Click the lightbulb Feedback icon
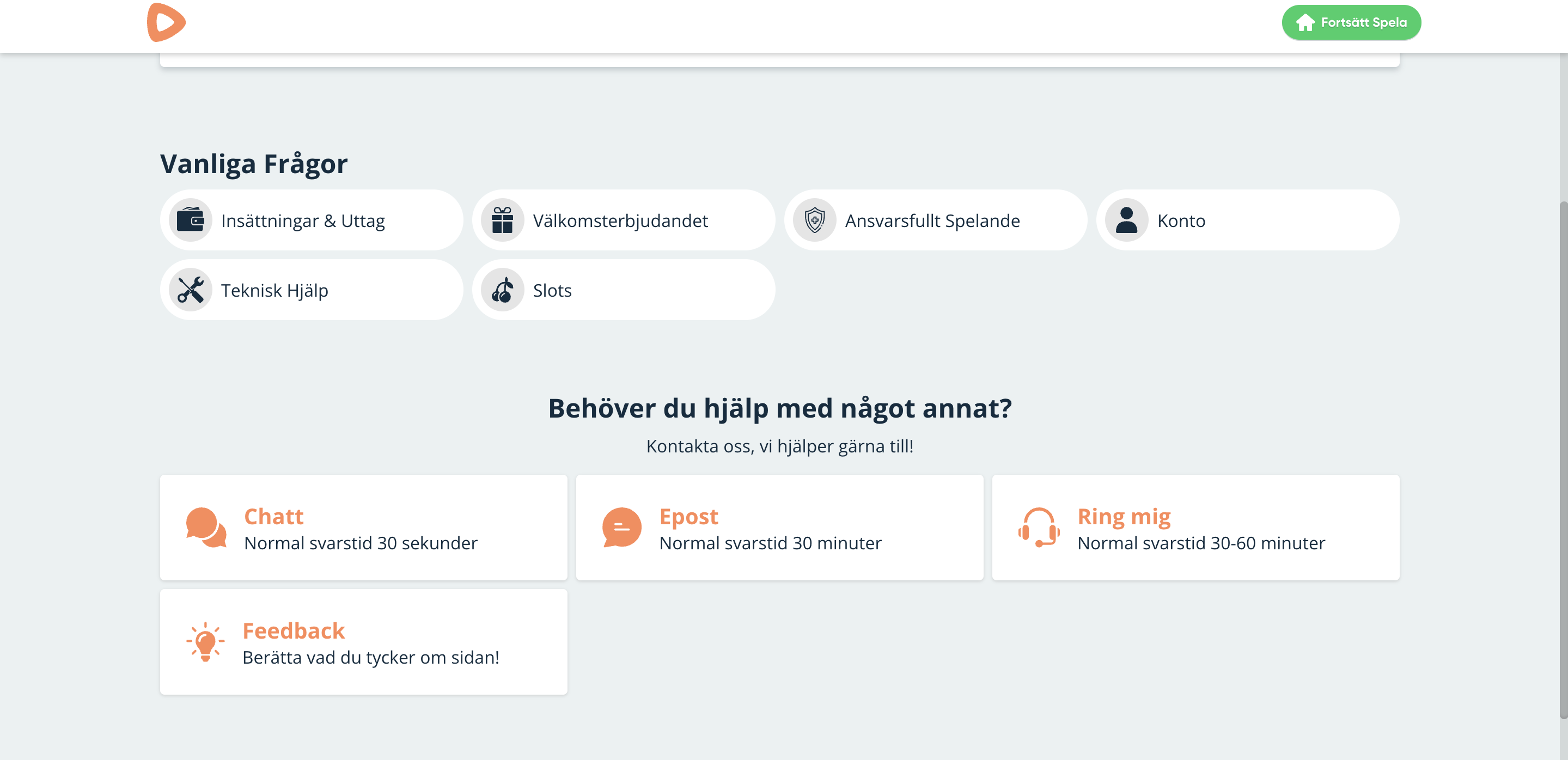The image size is (1568, 760). click(x=205, y=642)
